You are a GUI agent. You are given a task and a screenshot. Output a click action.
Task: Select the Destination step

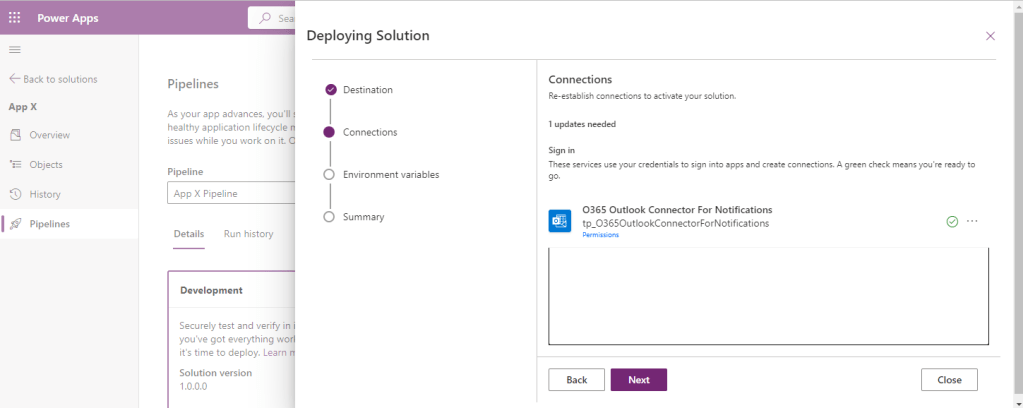coord(367,90)
